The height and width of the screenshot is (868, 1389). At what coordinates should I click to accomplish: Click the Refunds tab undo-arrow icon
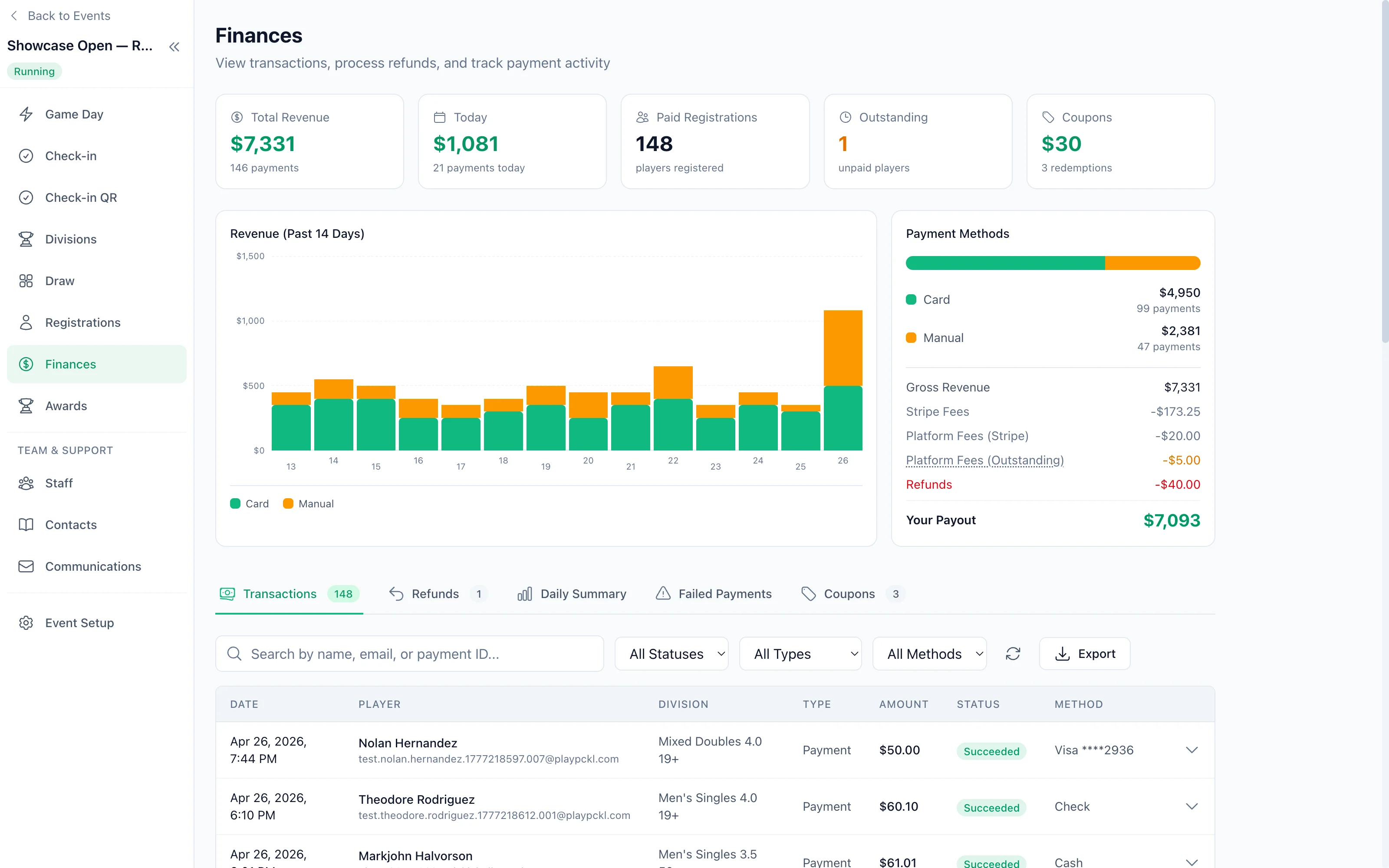pos(396,594)
